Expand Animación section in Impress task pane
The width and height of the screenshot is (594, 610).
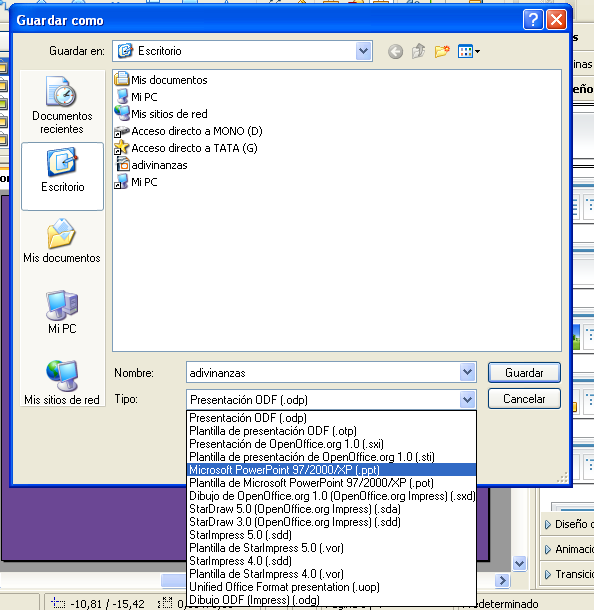[x=568, y=549]
